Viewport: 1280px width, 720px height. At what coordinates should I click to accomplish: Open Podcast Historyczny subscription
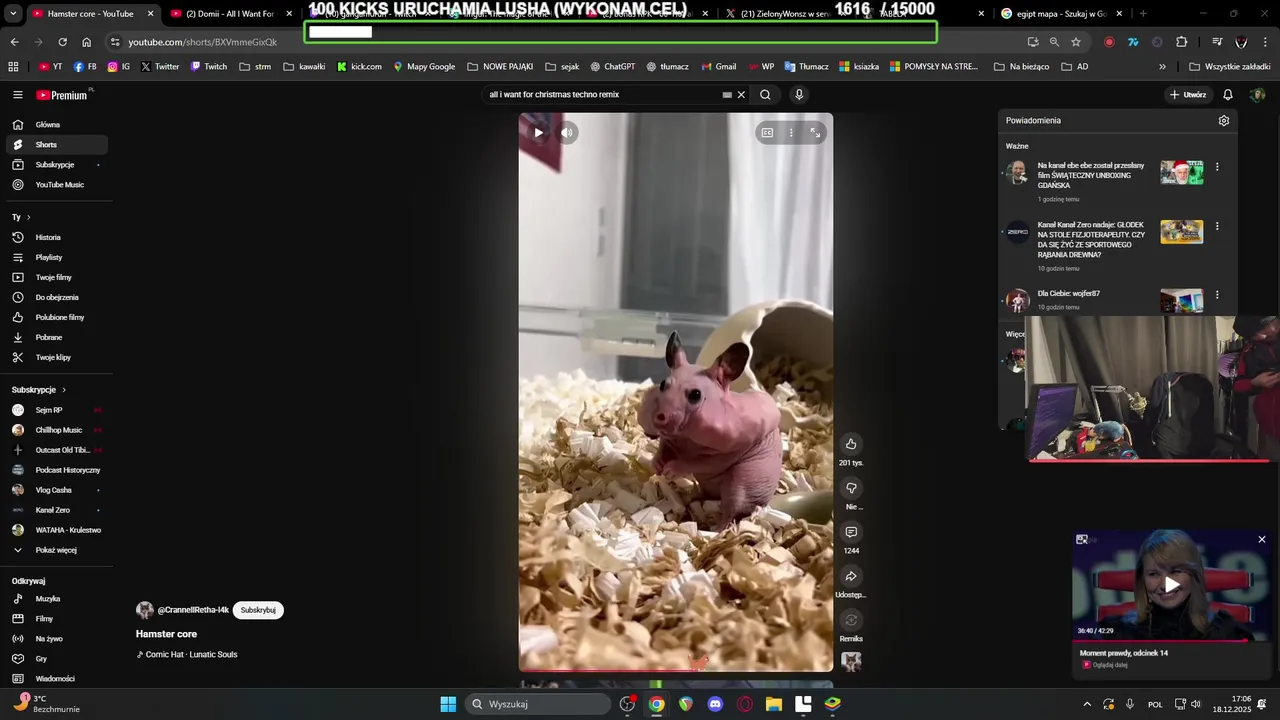click(57, 470)
